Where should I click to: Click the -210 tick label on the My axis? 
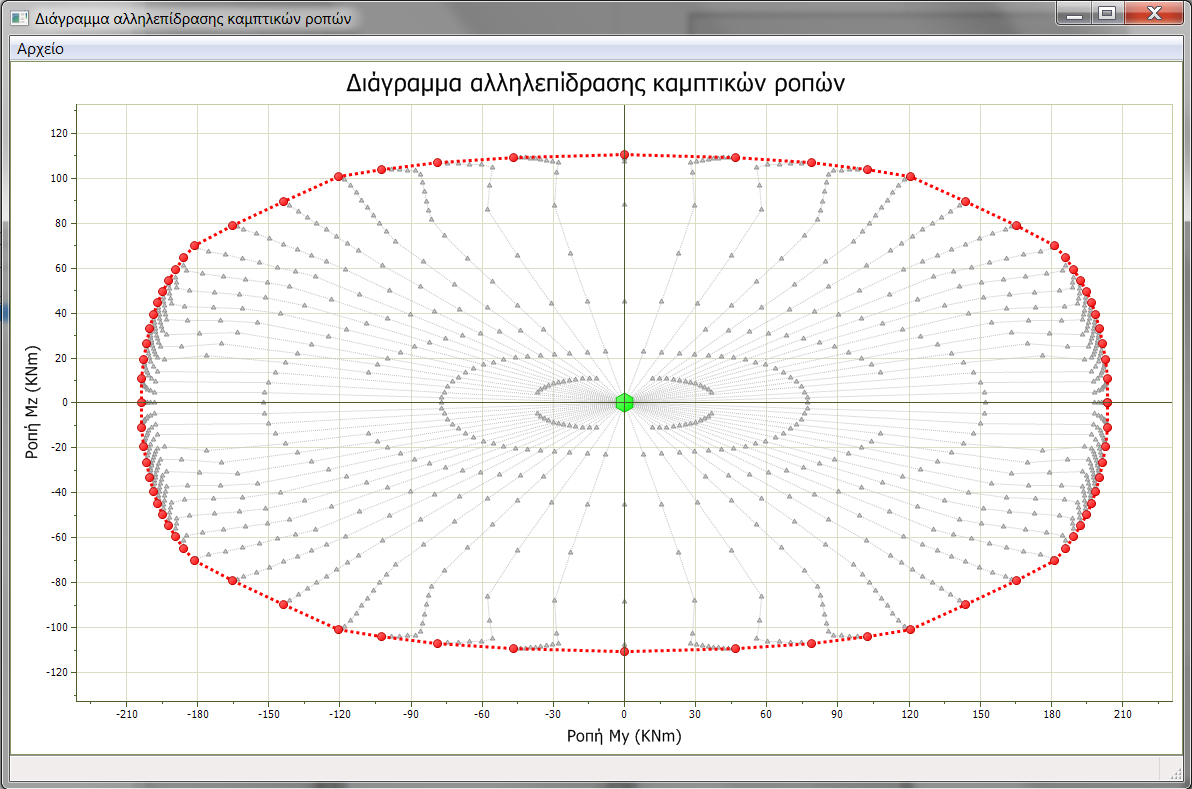point(126,714)
